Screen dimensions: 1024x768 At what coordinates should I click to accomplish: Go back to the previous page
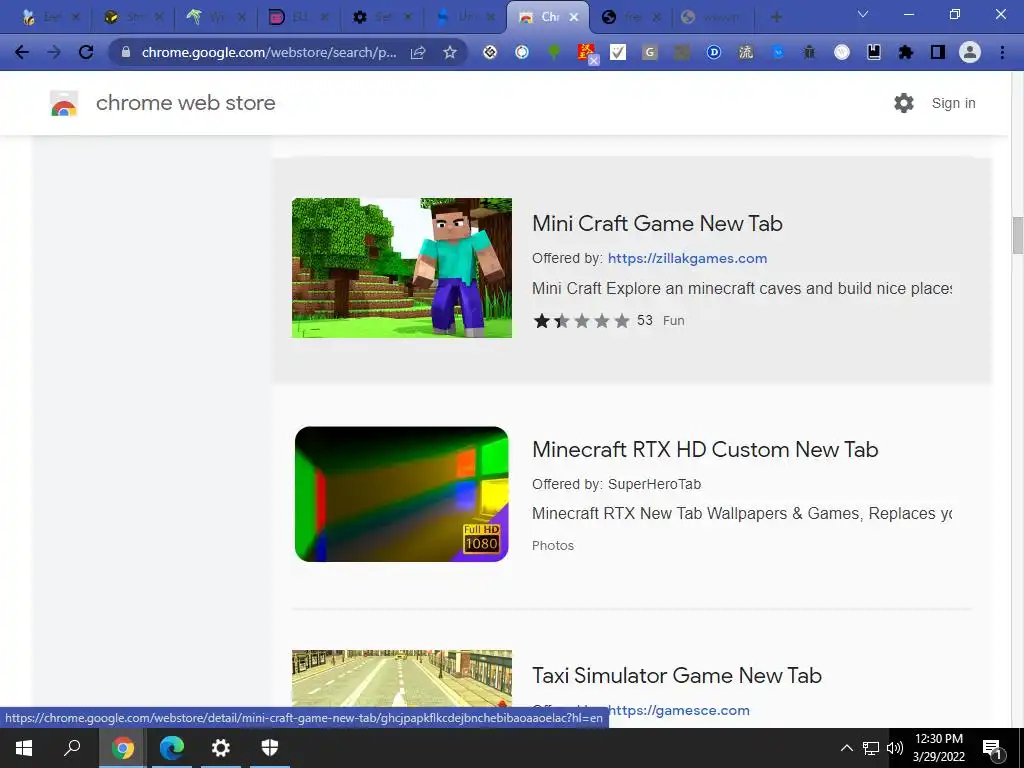click(22, 52)
